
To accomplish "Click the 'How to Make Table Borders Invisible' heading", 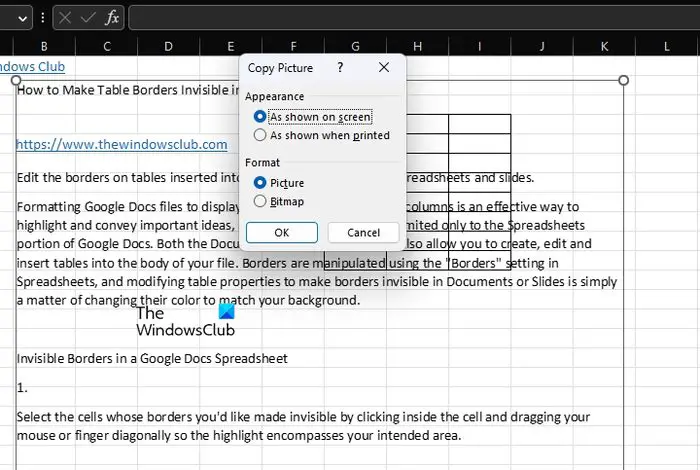I will [x=128, y=90].
